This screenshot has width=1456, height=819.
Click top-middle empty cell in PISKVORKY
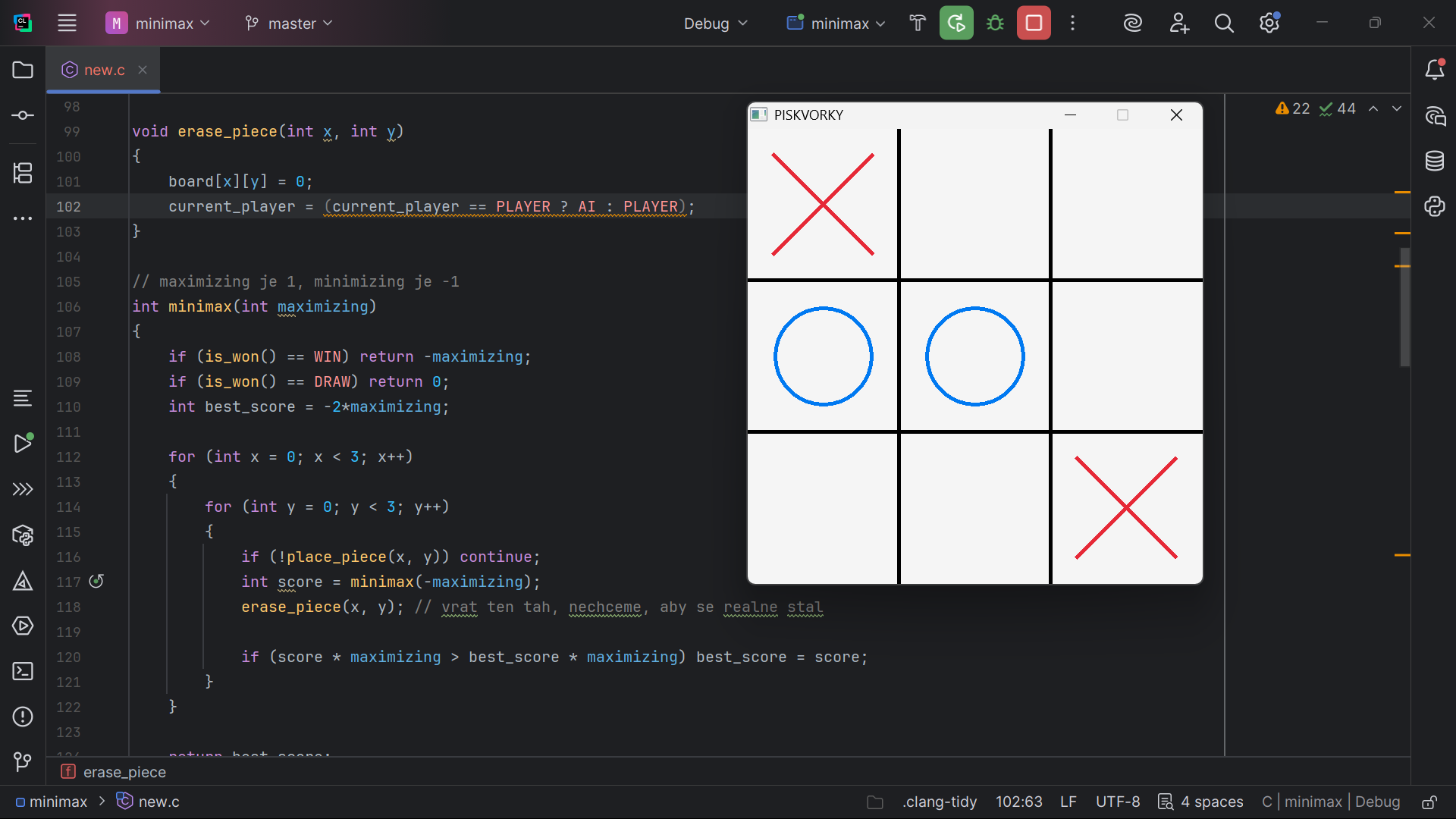coord(974,204)
